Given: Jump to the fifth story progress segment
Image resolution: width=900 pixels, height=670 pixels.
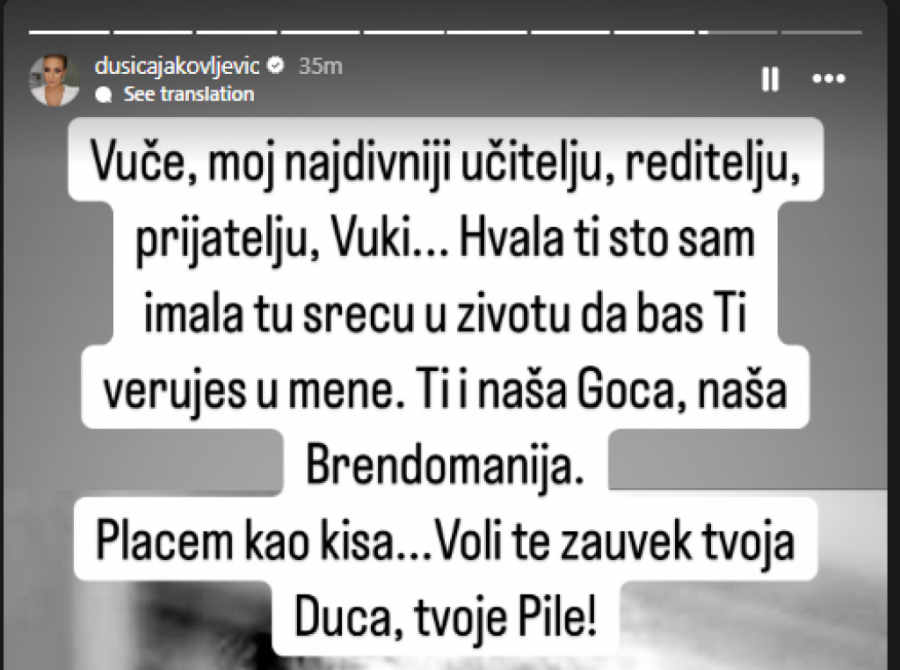Looking at the screenshot, I should tap(404, 32).
